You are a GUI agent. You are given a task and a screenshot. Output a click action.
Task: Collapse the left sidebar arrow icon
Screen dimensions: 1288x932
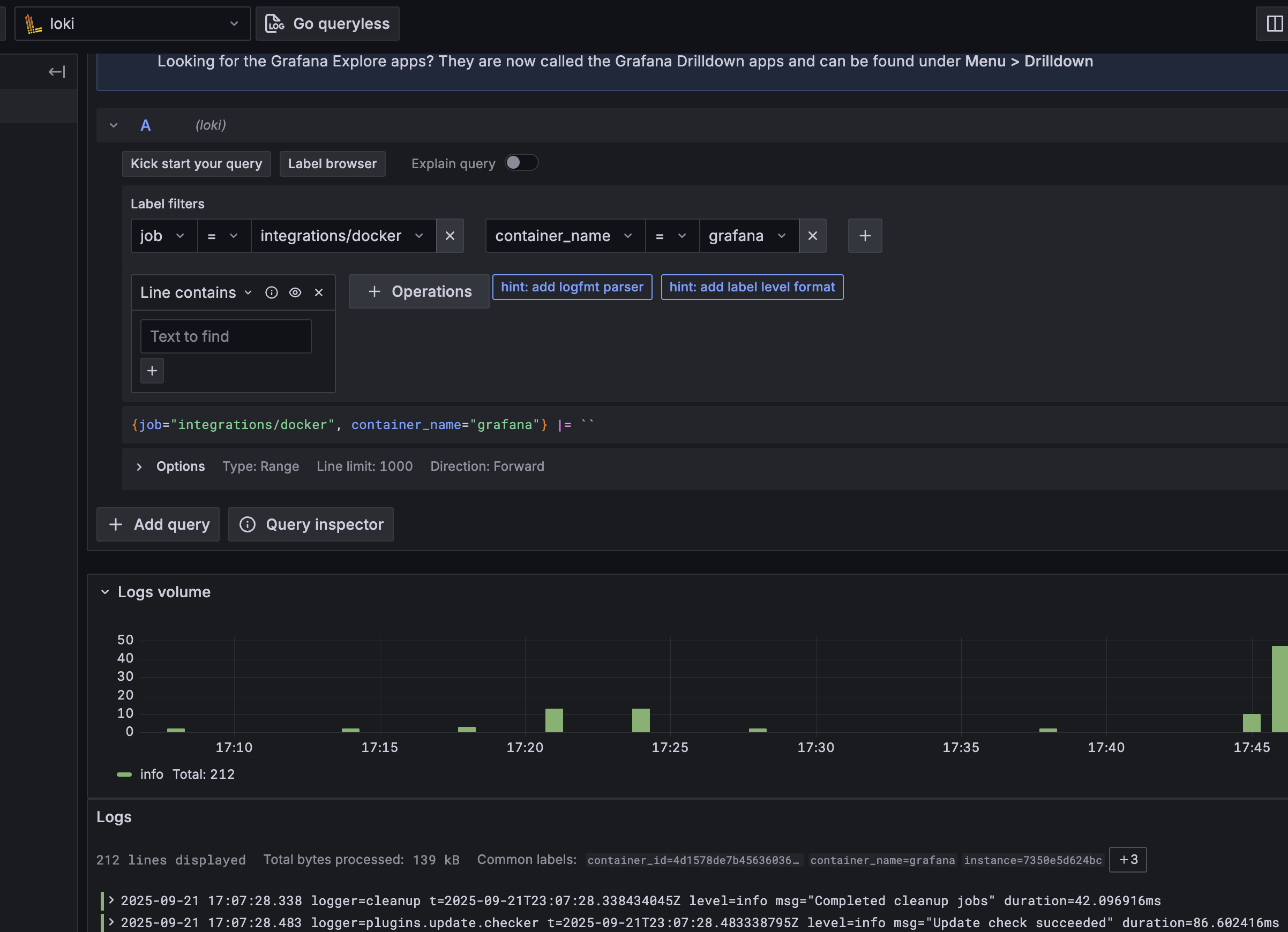(56, 72)
